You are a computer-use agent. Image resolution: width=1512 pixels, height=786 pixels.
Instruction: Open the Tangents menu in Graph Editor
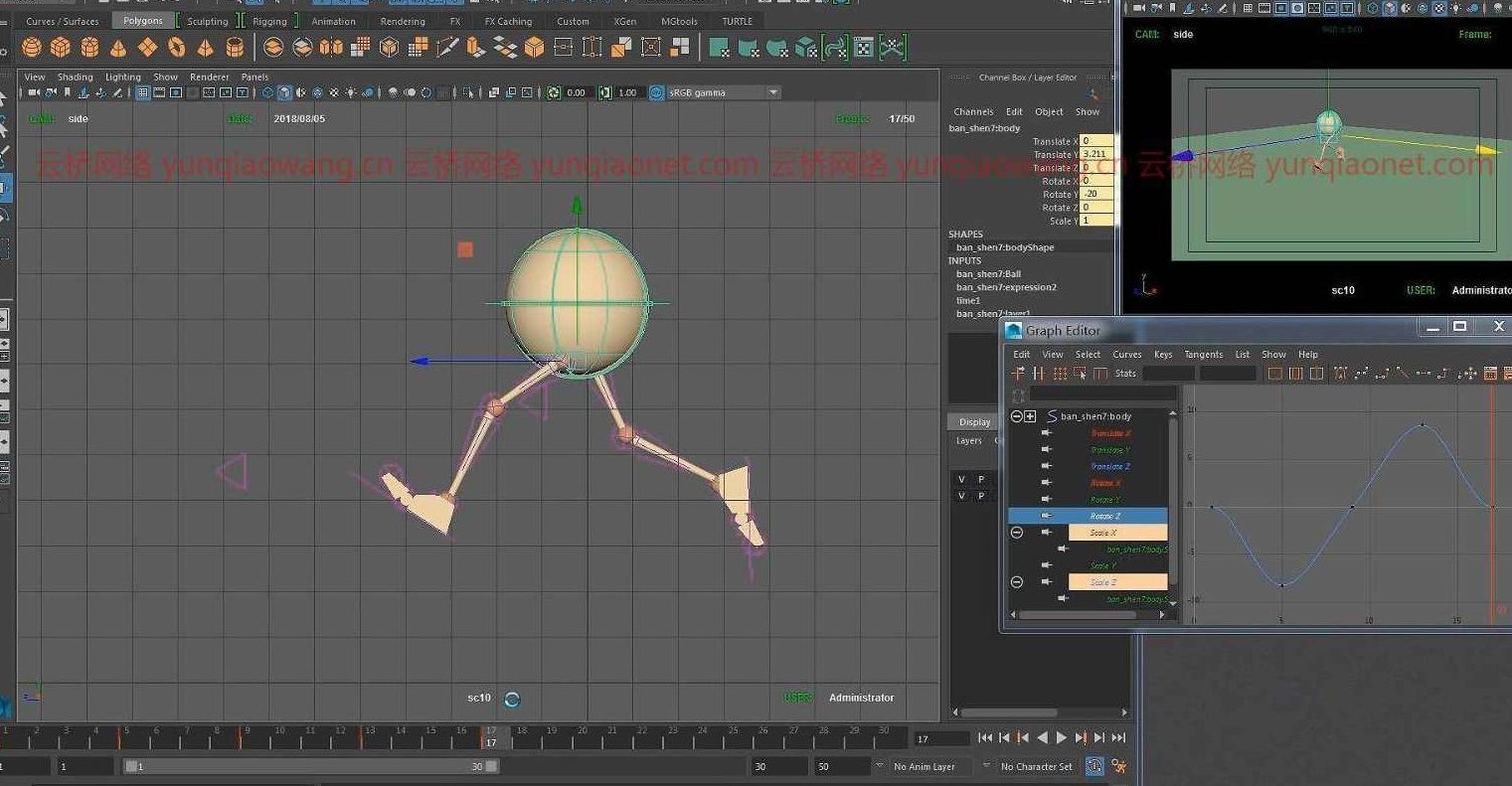[x=1203, y=354]
